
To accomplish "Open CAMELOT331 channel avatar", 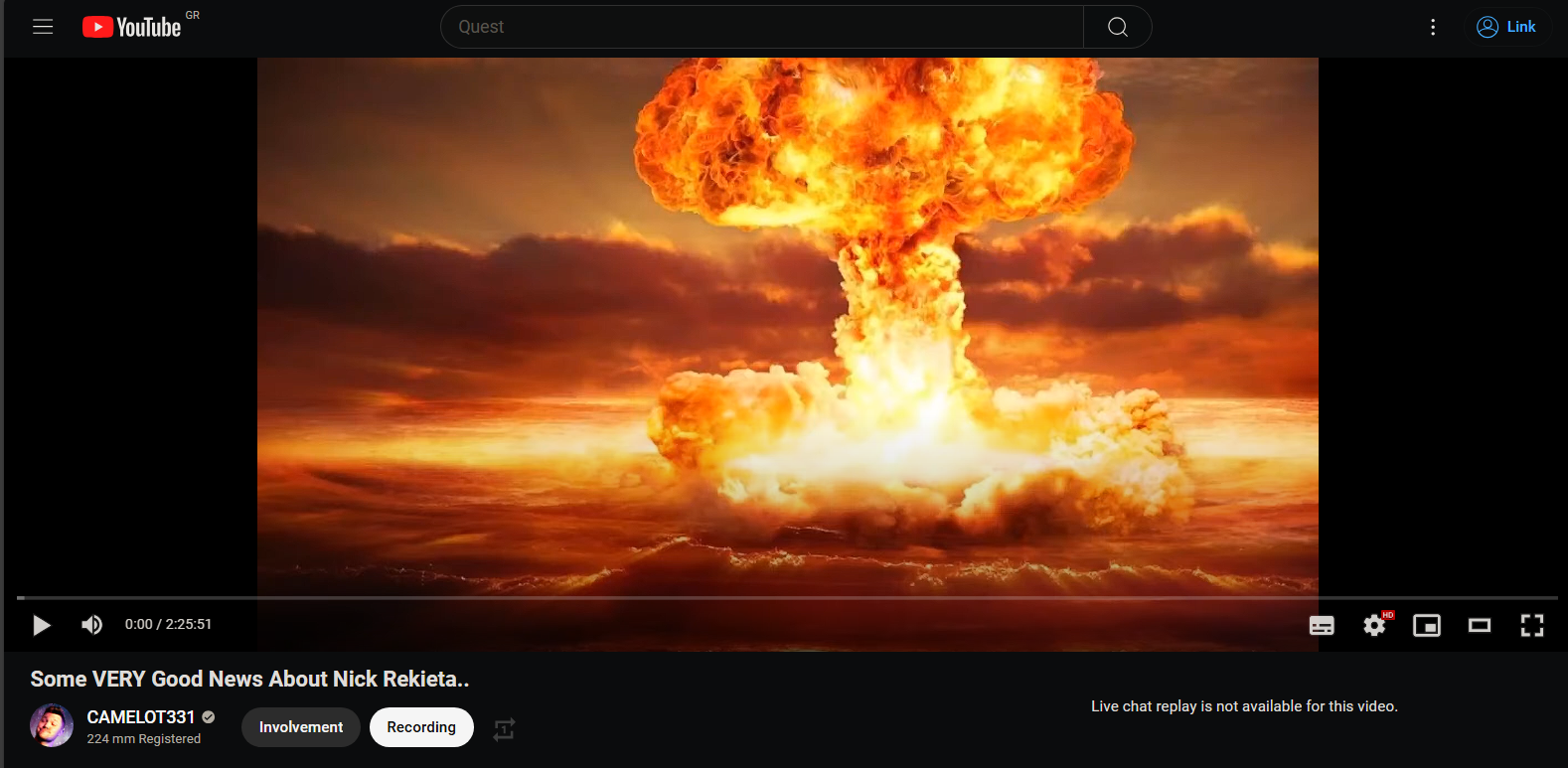I will point(52,726).
